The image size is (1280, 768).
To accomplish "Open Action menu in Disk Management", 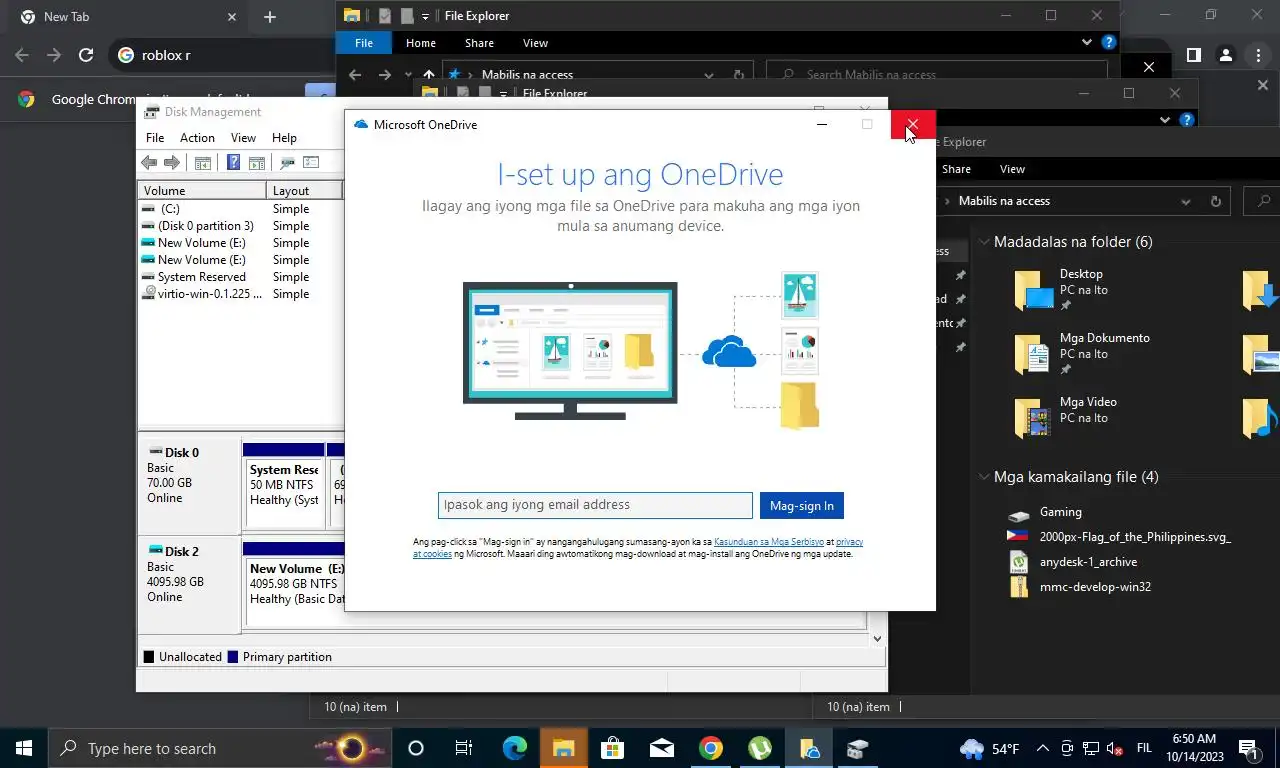I will point(197,138).
